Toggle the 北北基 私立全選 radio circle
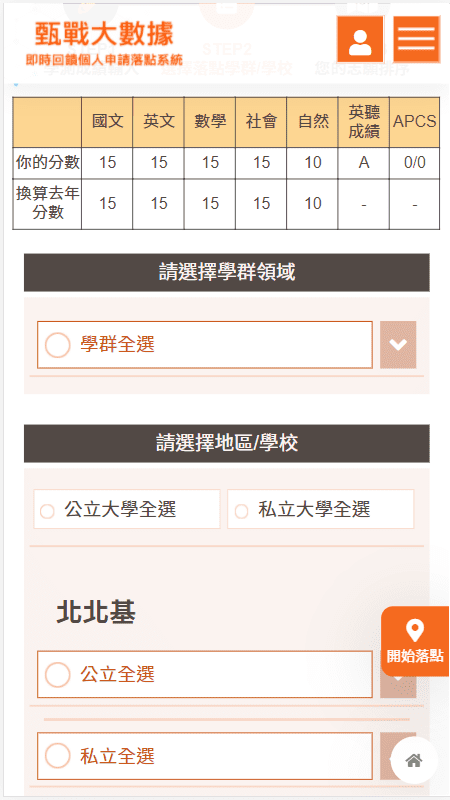 (x=58, y=756)
